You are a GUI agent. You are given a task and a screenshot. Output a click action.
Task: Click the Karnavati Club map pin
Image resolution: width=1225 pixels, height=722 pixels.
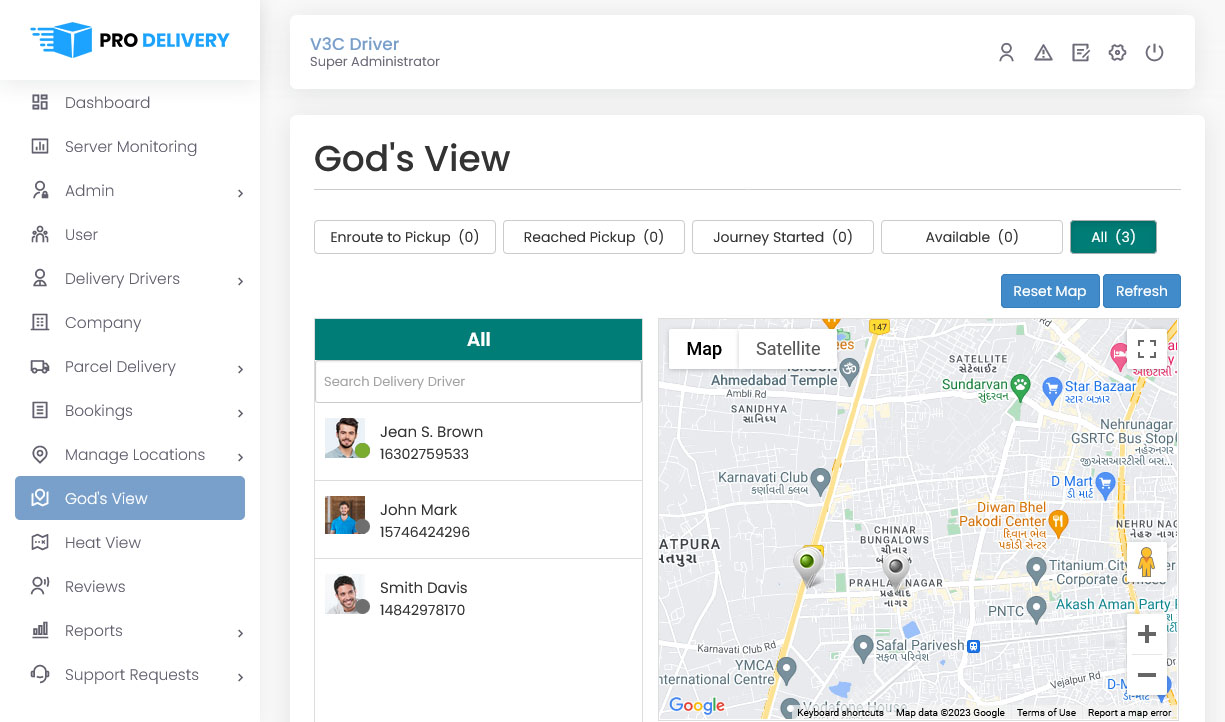coord(821,482)
